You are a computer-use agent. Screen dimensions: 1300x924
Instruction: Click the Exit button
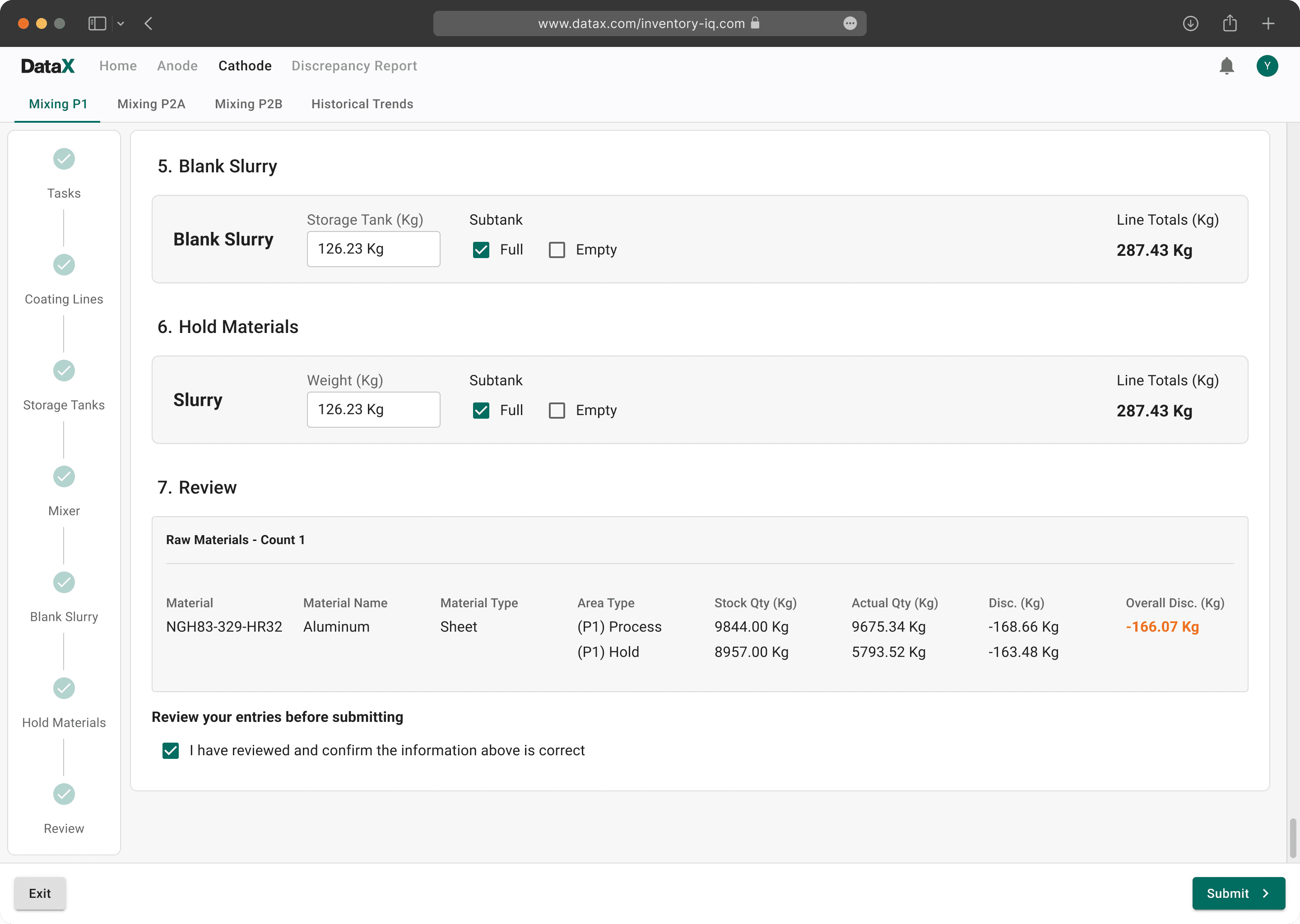tap(40, 893)
